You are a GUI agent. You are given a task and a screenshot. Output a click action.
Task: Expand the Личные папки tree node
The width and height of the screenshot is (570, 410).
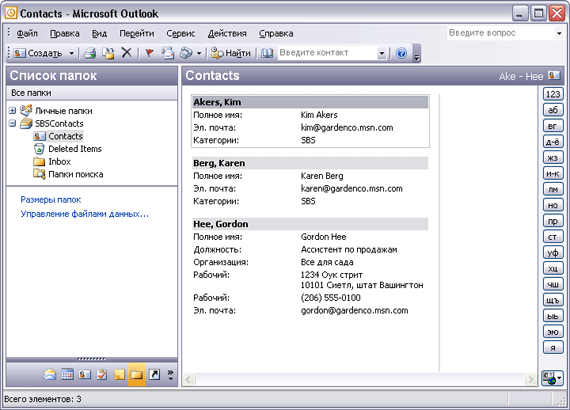(12, 110)
